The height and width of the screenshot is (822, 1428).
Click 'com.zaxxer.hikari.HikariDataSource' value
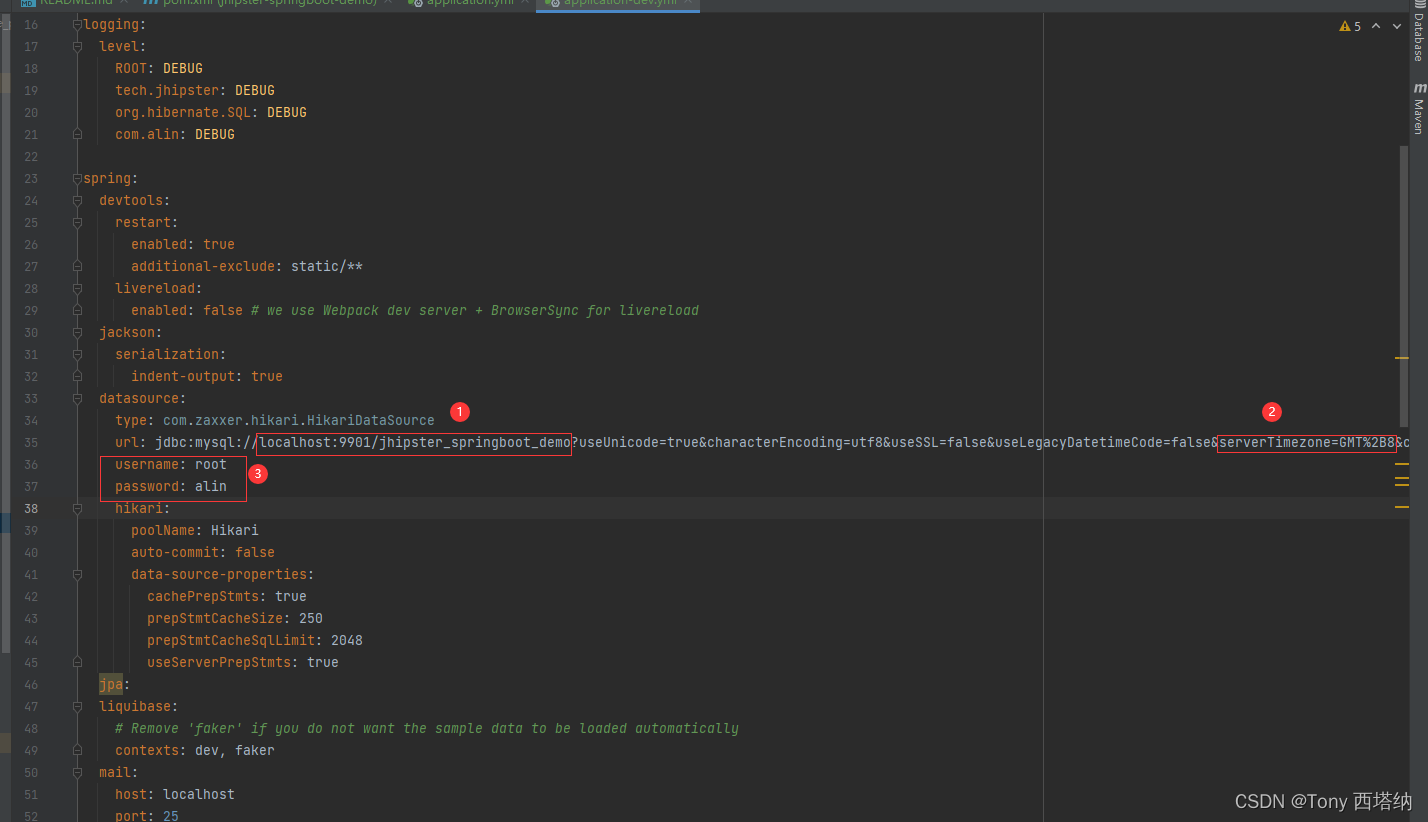click(299, 421)
